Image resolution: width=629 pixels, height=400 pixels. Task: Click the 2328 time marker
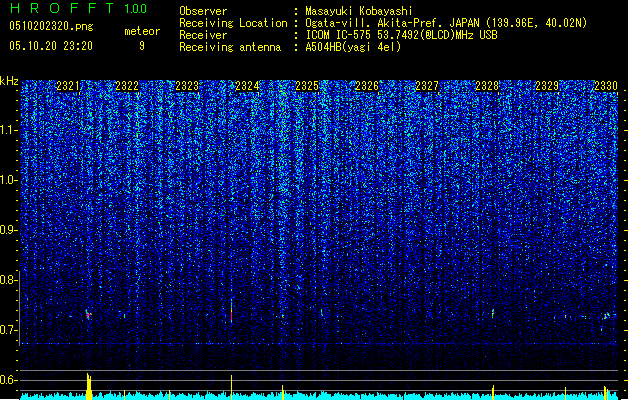pos(487,86)
